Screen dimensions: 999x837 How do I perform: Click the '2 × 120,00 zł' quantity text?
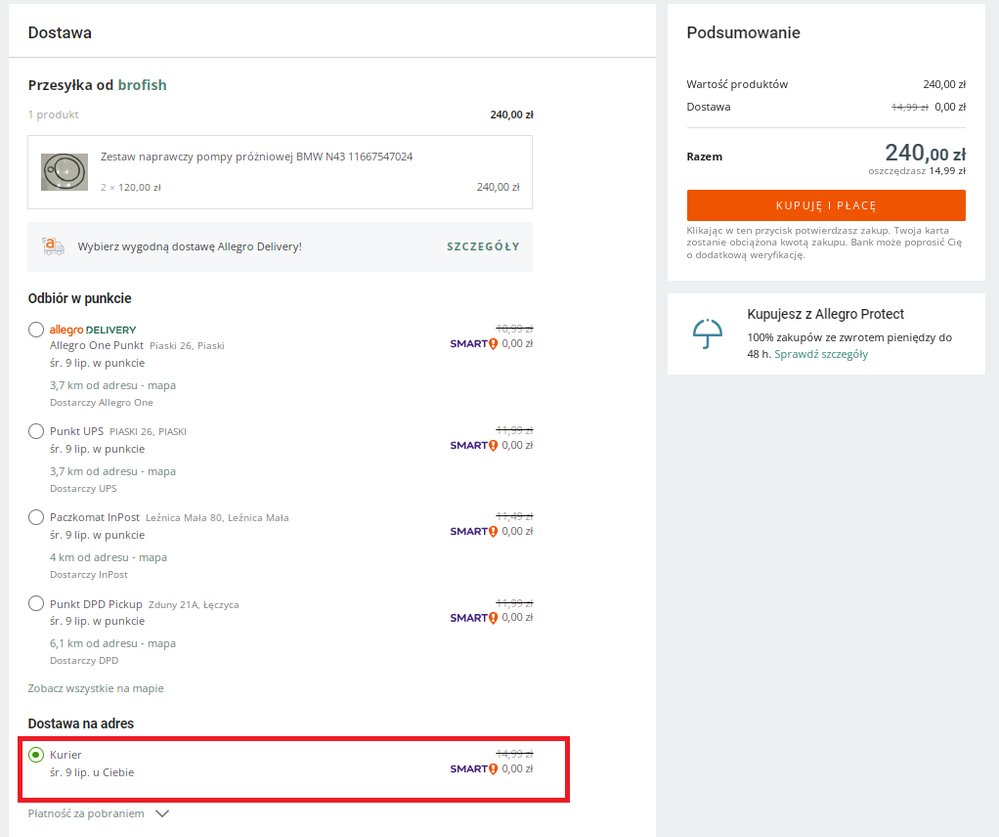point(131,187)
